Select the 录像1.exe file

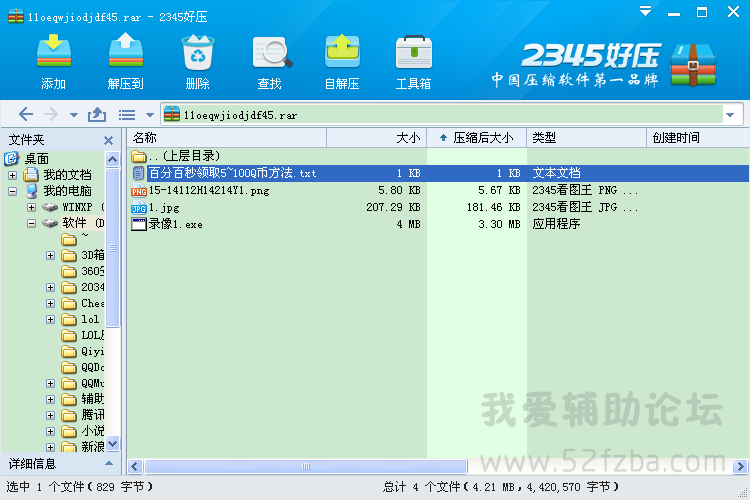click(x=438, y=224)
